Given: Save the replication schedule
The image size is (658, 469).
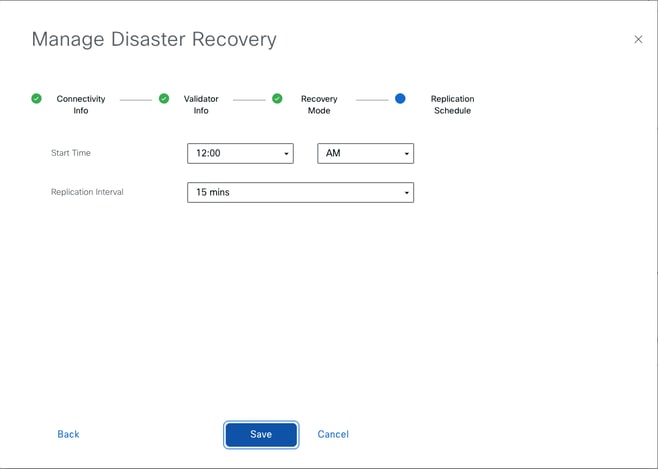Looking at the screenshot, I should pos(261,435).
